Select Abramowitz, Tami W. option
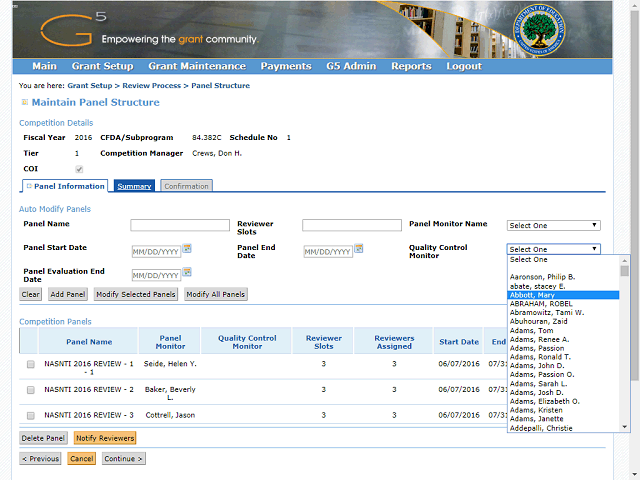This screenshot has width=640, height=480. point(563,313)
